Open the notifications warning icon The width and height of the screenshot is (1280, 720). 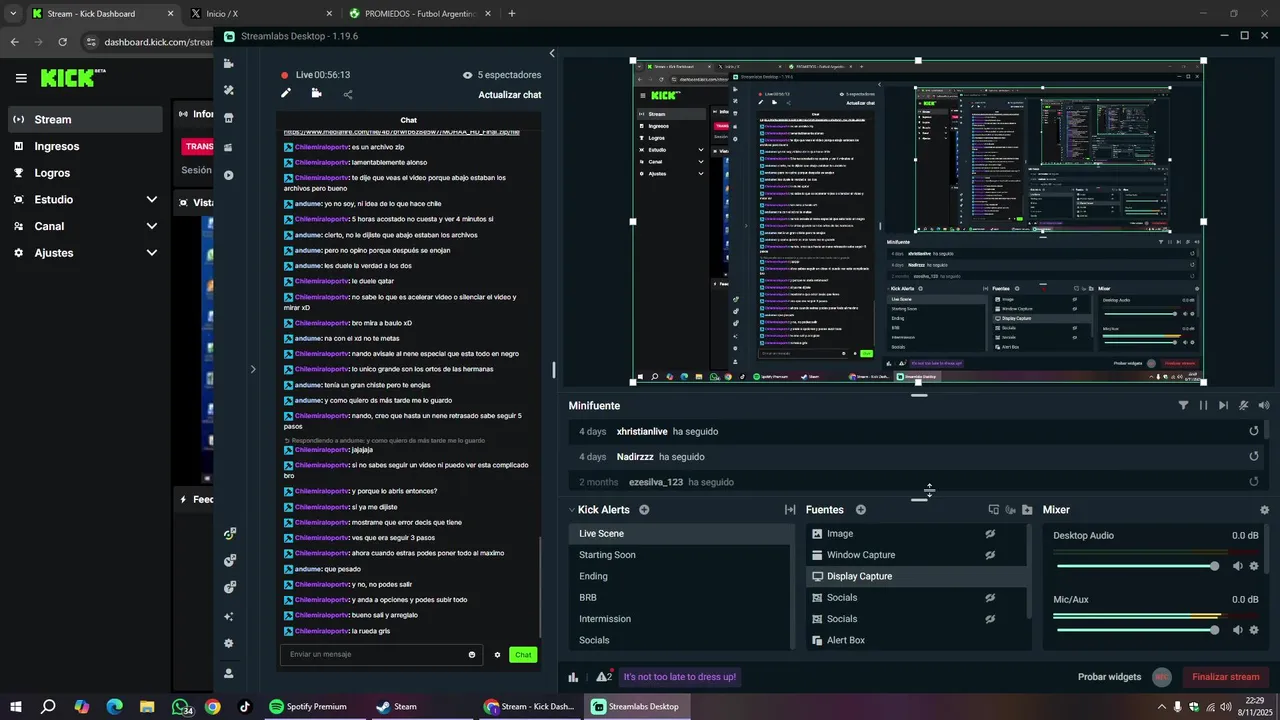pyautogui.click(x=604, y=677)
